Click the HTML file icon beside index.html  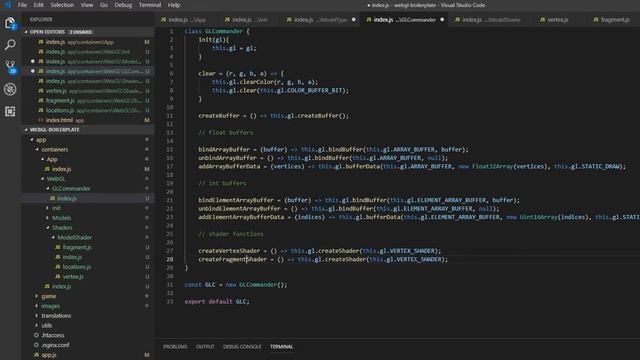pyautogui.click(x=40, y=120)
